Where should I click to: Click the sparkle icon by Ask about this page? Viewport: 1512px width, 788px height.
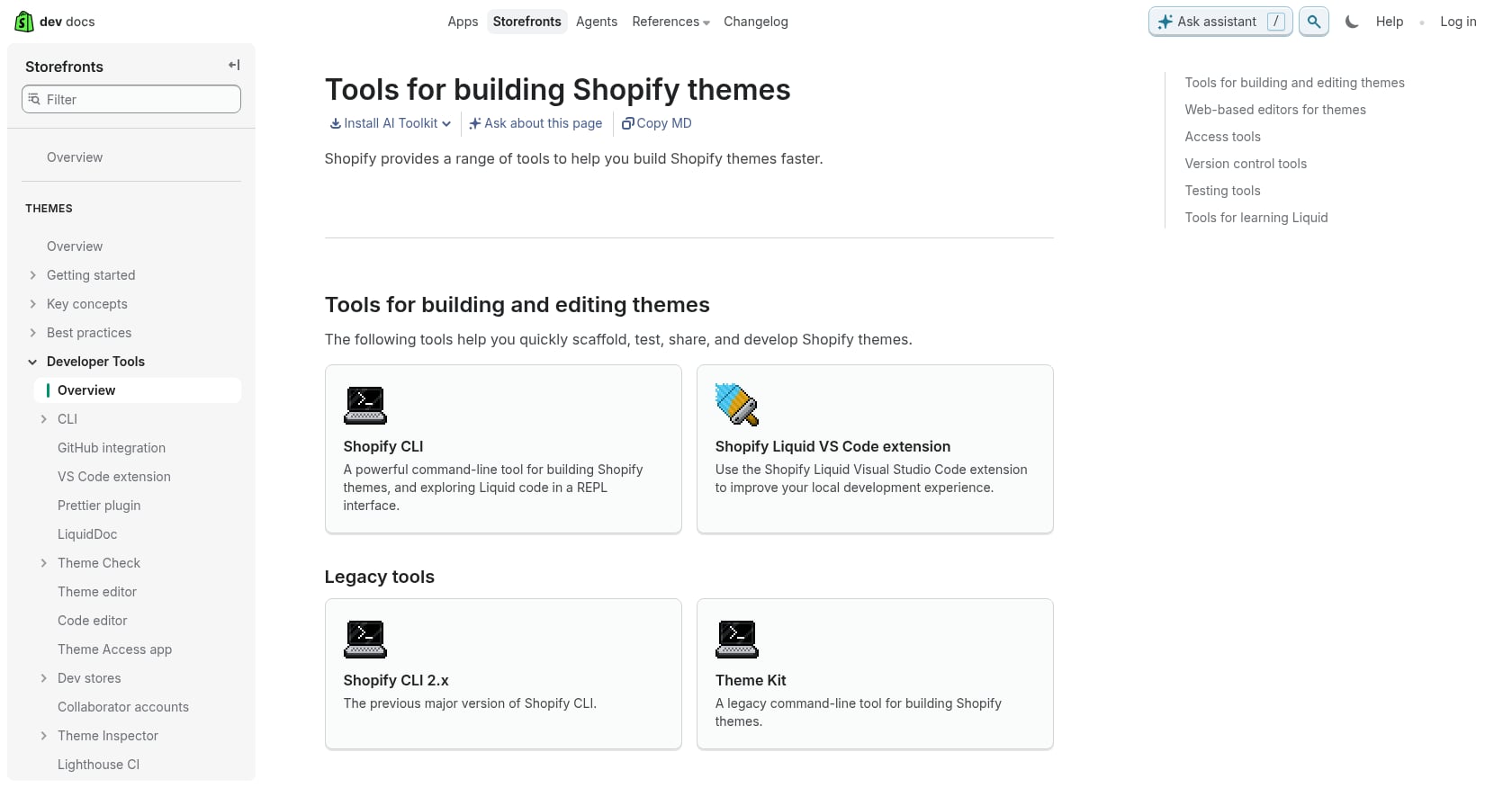coord(475,123)
